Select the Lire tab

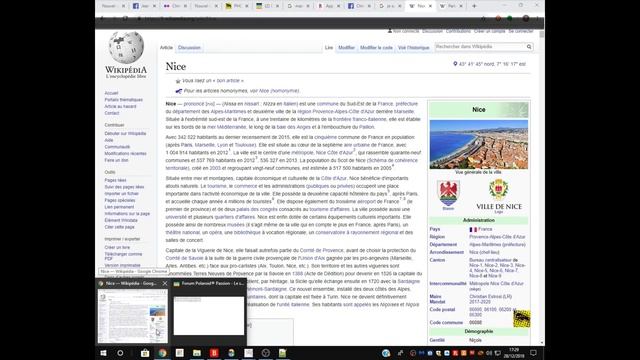(x=329, y=48)
